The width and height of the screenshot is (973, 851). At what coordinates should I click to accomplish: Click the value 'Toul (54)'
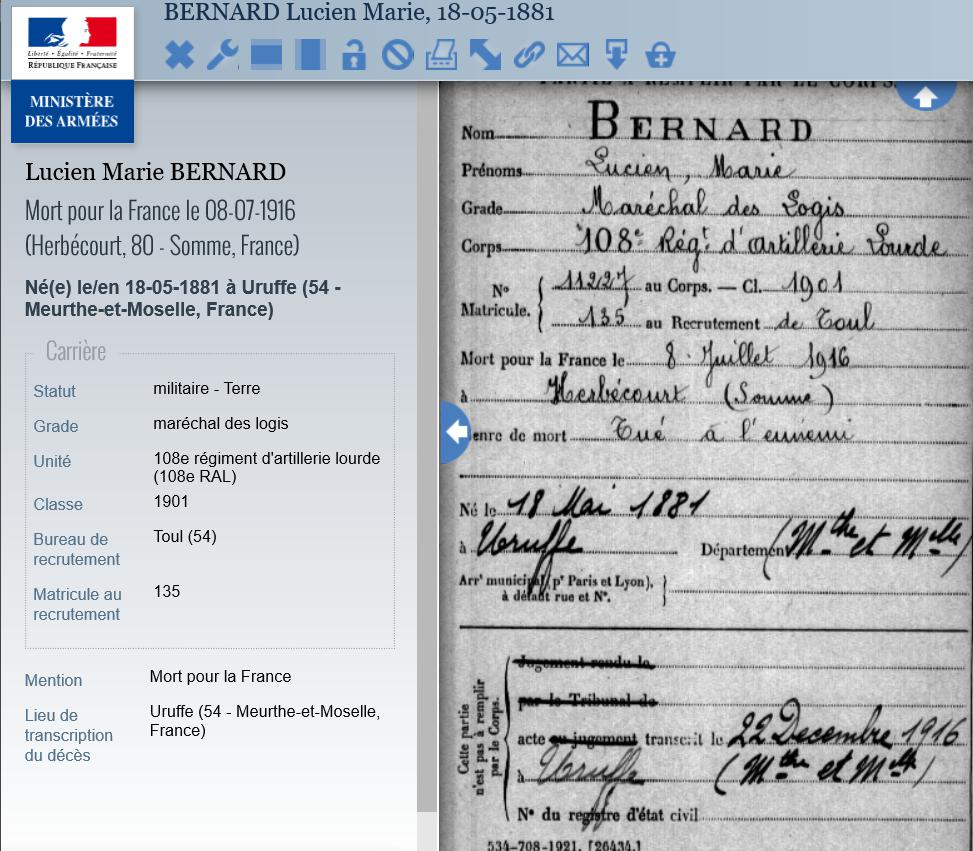(x=185, y=536)
